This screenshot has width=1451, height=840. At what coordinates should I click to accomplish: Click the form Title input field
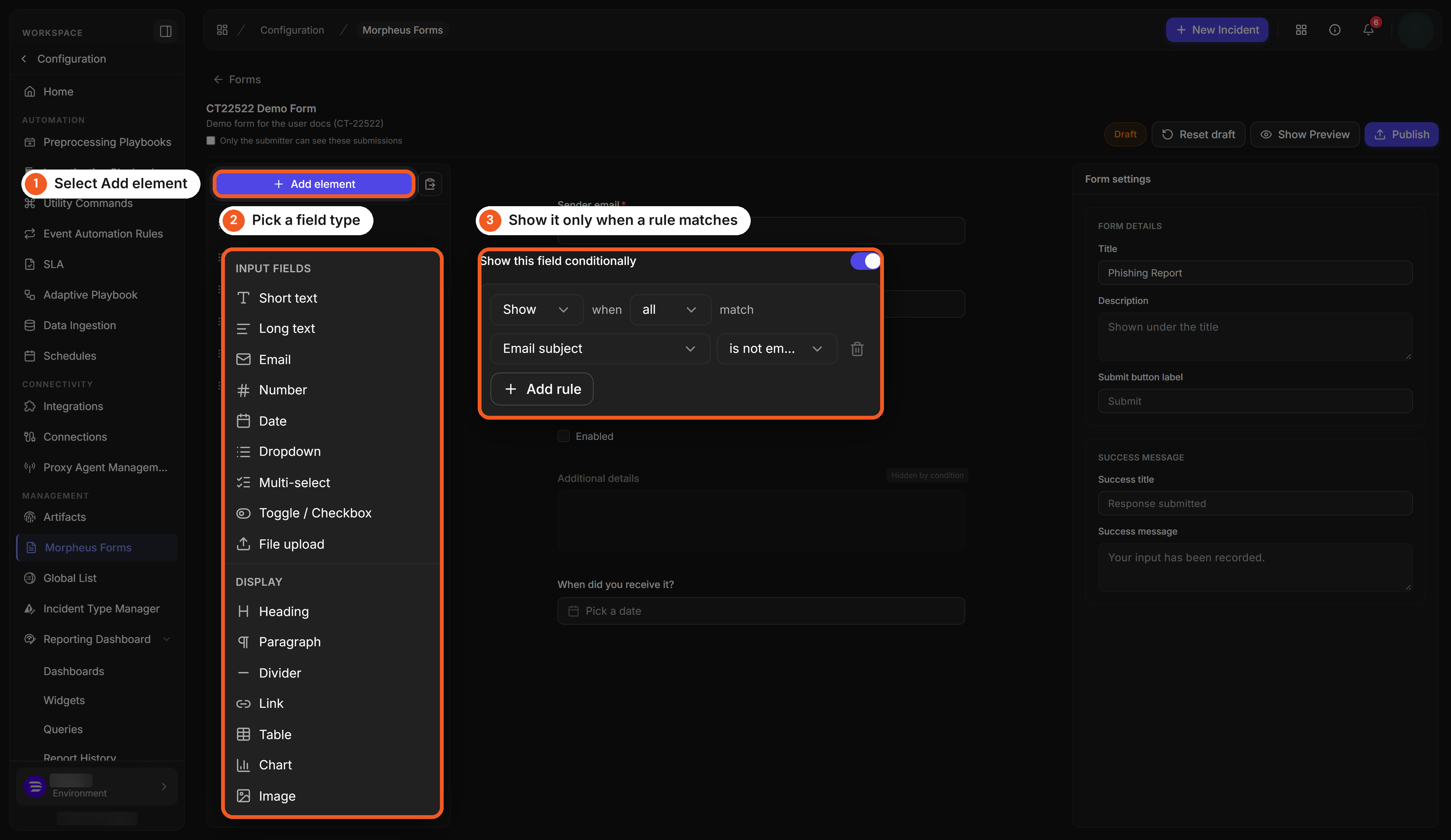1255,273
